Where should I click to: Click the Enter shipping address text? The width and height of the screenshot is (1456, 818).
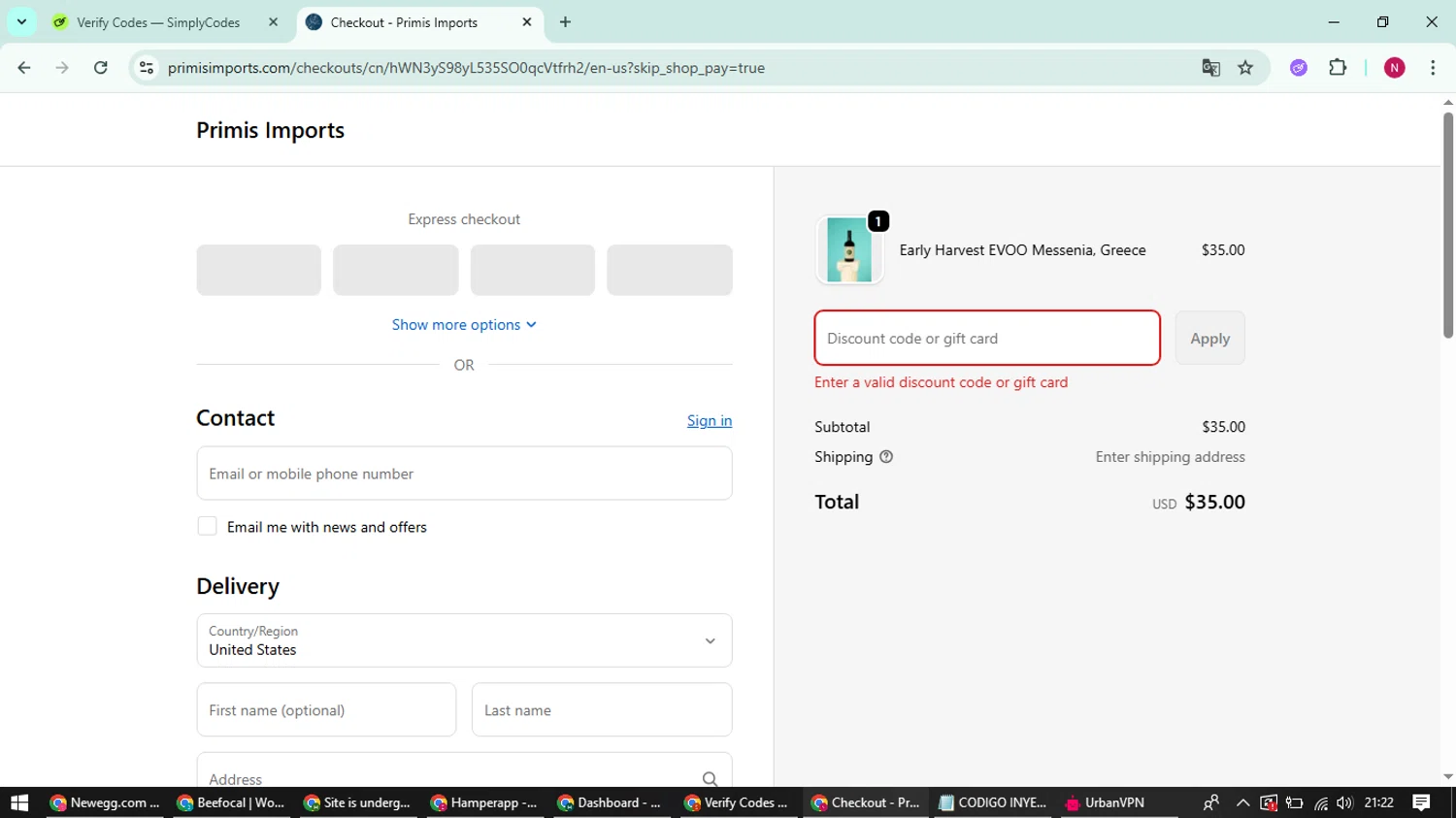[x=1170, y=457]
